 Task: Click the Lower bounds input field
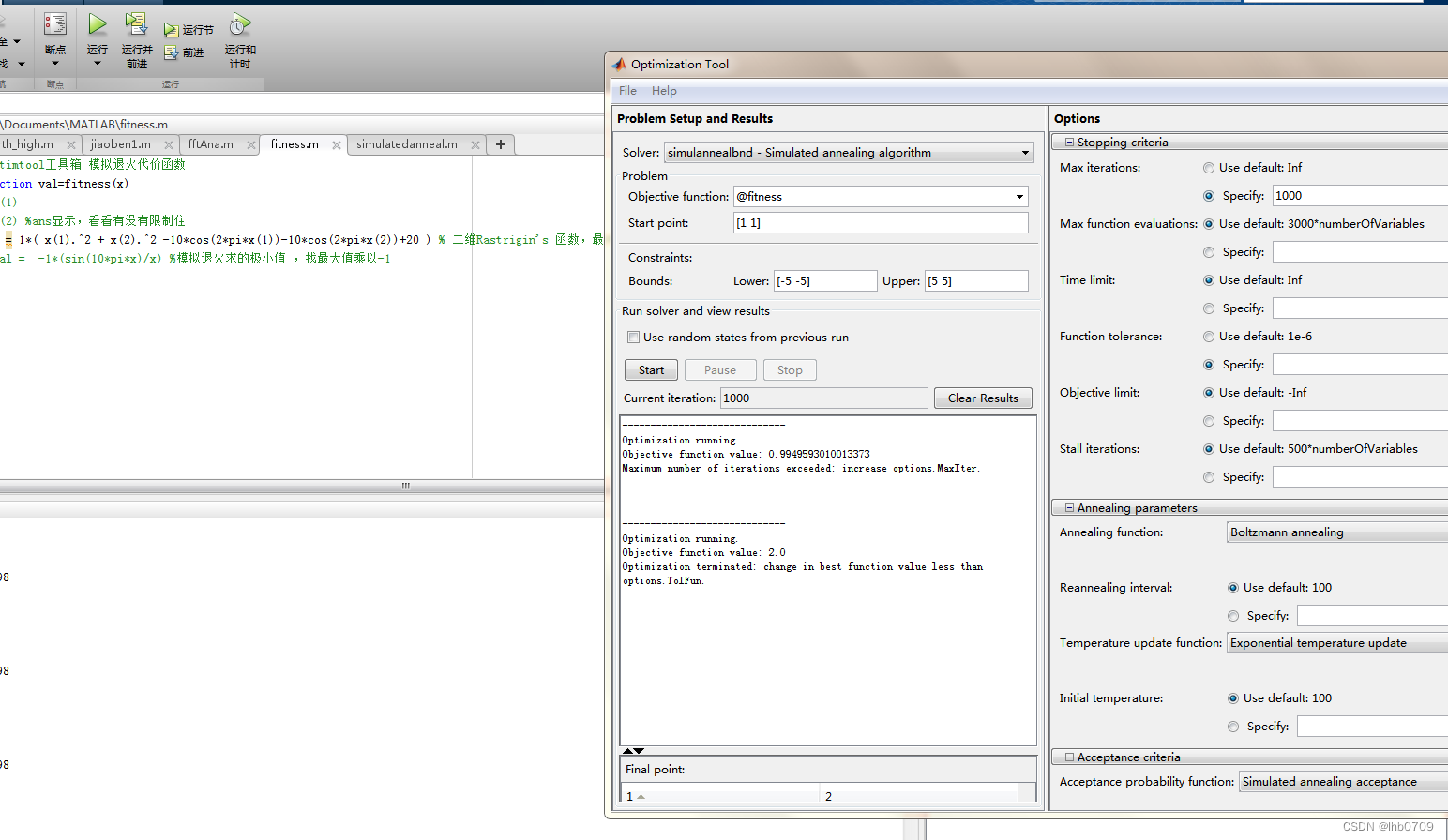point(825,281)
